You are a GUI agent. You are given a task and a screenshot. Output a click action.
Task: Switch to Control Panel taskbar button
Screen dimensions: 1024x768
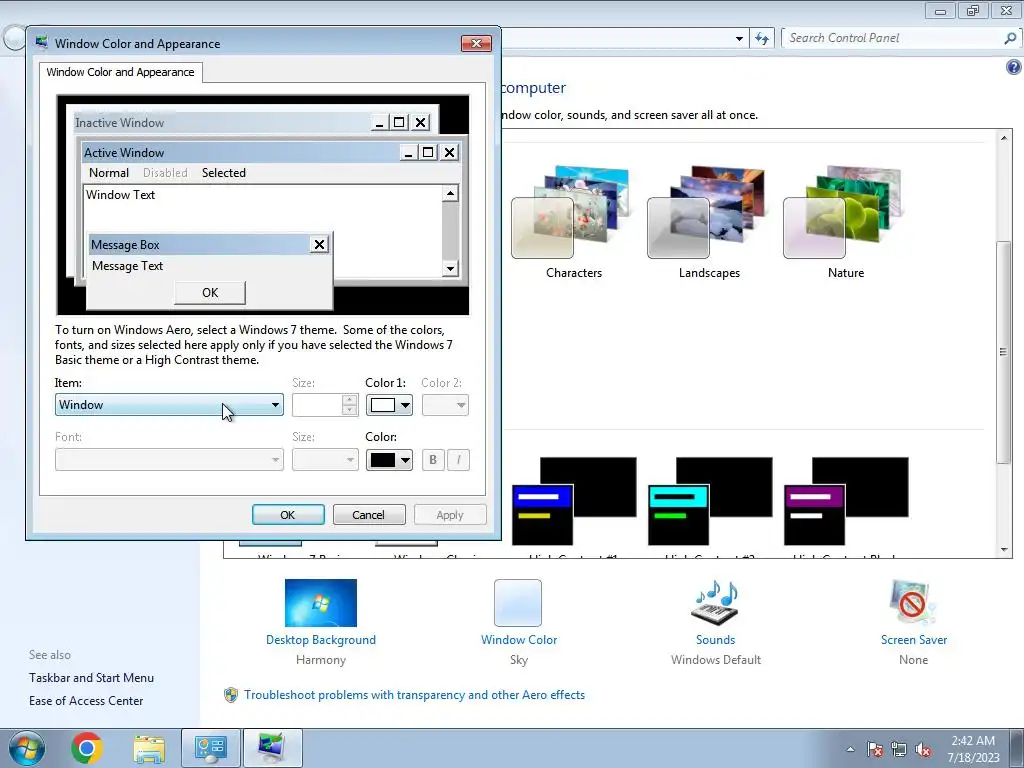pyautogui.click(x=211, y=748)
